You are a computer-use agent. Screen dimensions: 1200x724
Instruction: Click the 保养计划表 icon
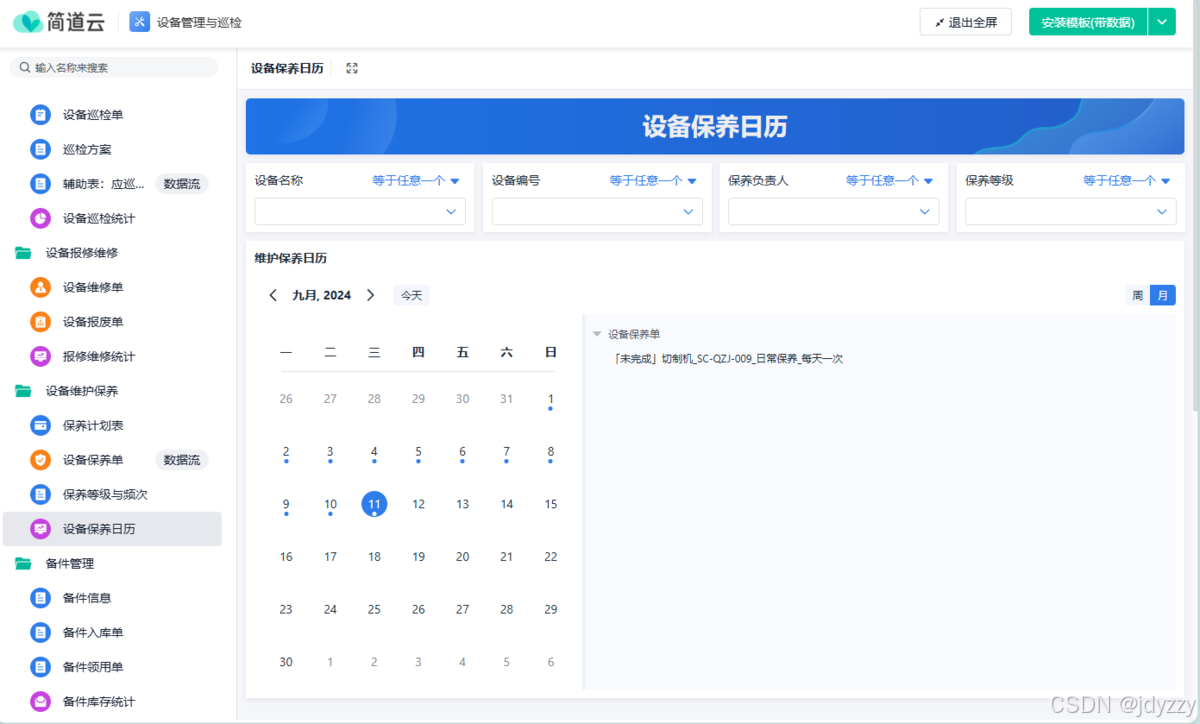[x=40, y=425]
